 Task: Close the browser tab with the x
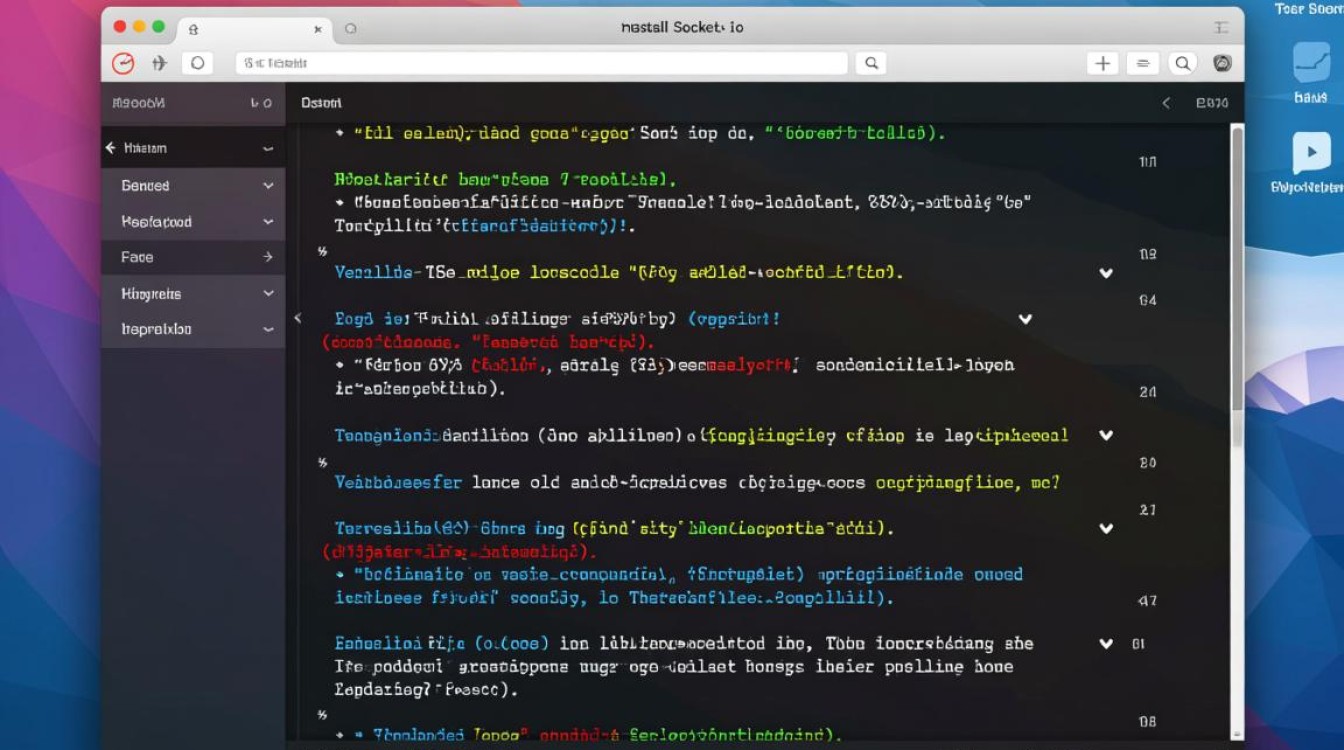318,29
